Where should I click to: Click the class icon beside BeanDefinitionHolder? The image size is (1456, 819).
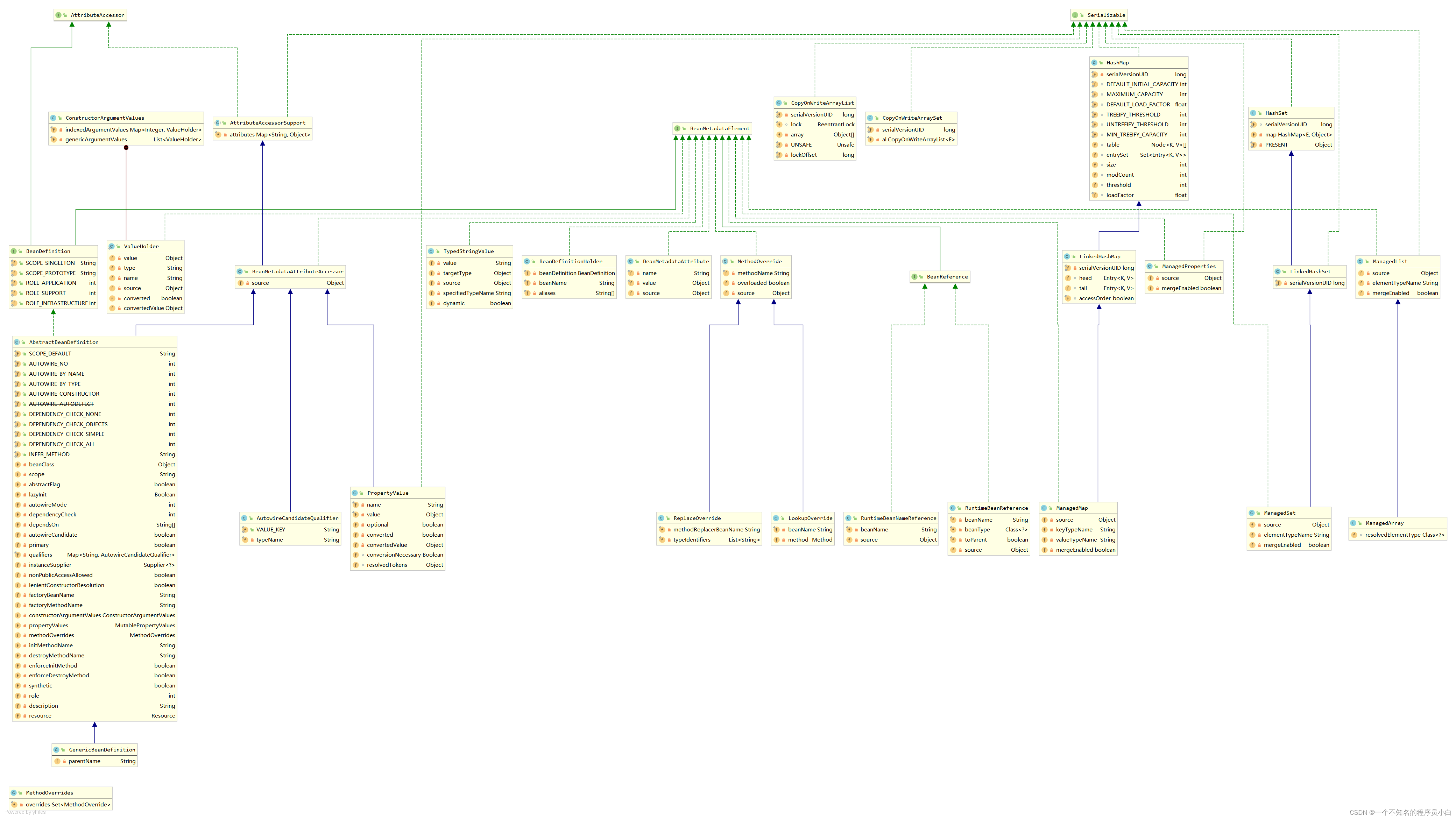pos(527,262)
